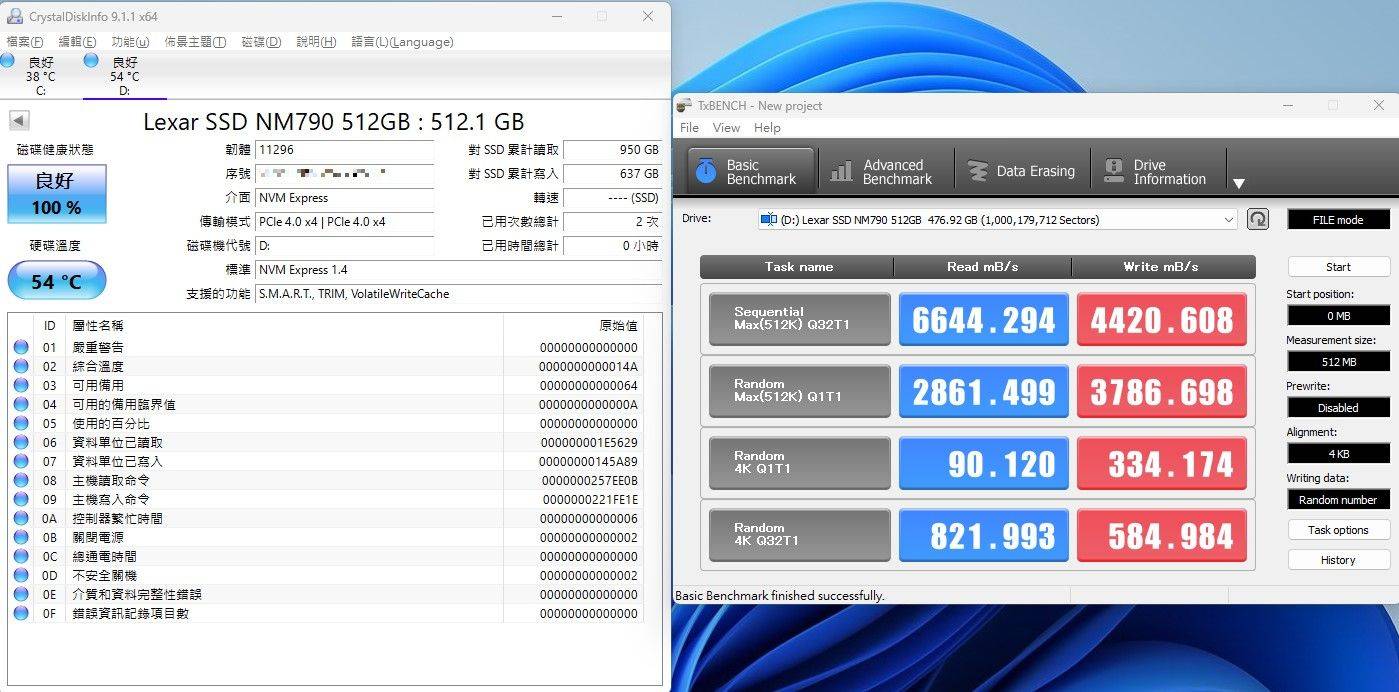Click the Advanced Benchmark chart icon

pyautogui.click(x=842, y=172)
